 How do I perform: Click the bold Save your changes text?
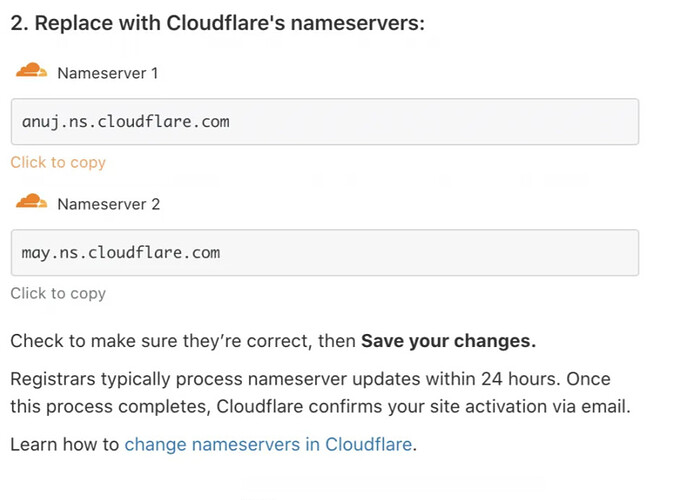tap(448, 341)
